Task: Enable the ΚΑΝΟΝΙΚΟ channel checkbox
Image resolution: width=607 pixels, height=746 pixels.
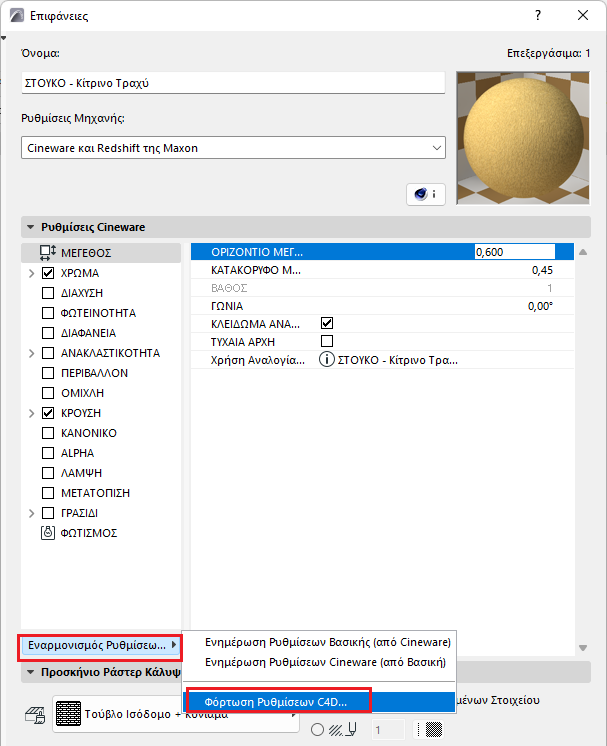Action: coord(48,433)
